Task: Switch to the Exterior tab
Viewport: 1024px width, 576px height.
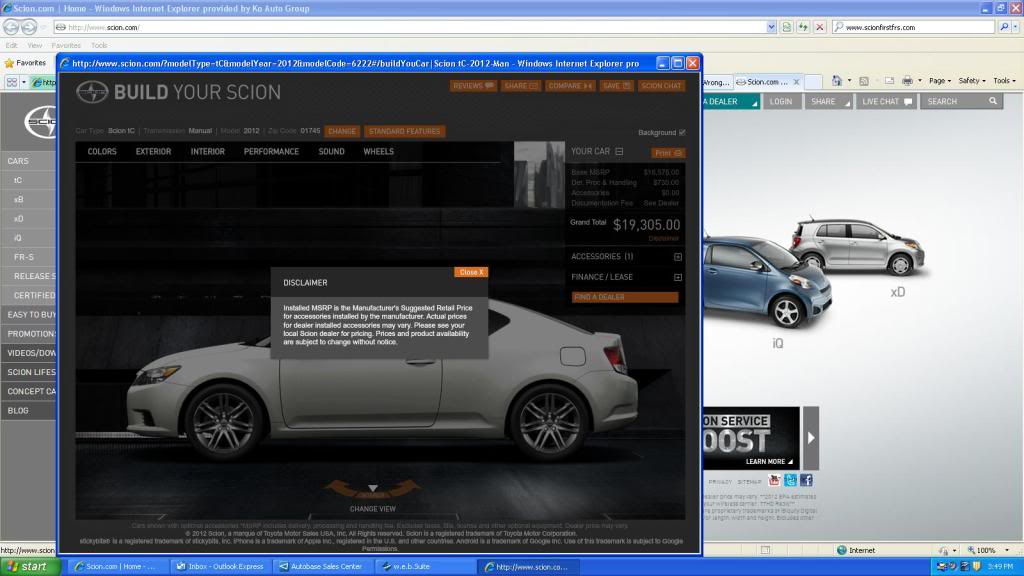Action: pyautogui.click(x=153, y=152)
